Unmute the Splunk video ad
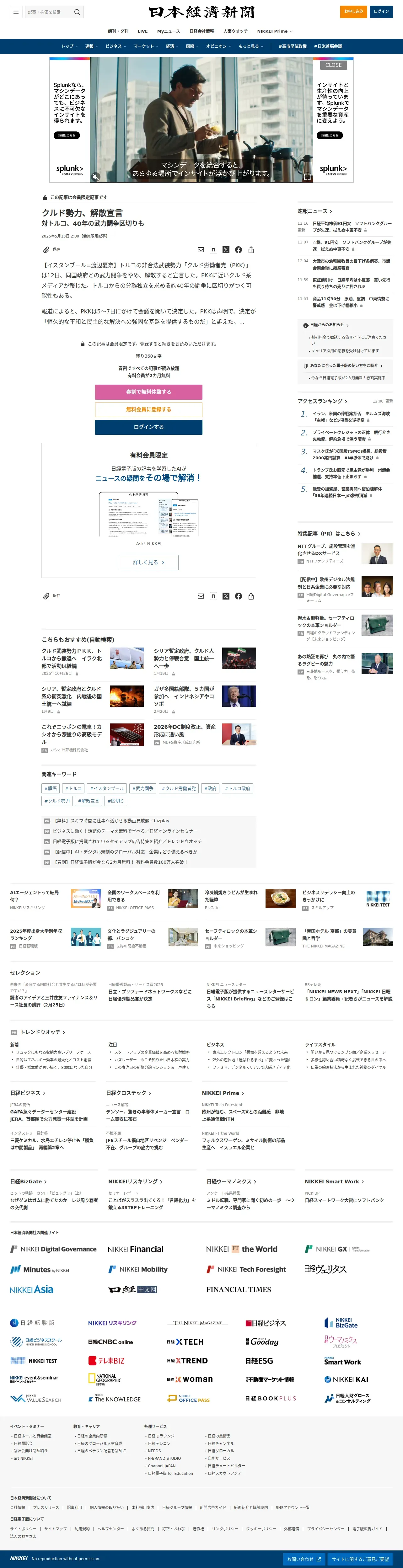The height and width of the screenshot is (1568, 403). click(x=95, y=177)
